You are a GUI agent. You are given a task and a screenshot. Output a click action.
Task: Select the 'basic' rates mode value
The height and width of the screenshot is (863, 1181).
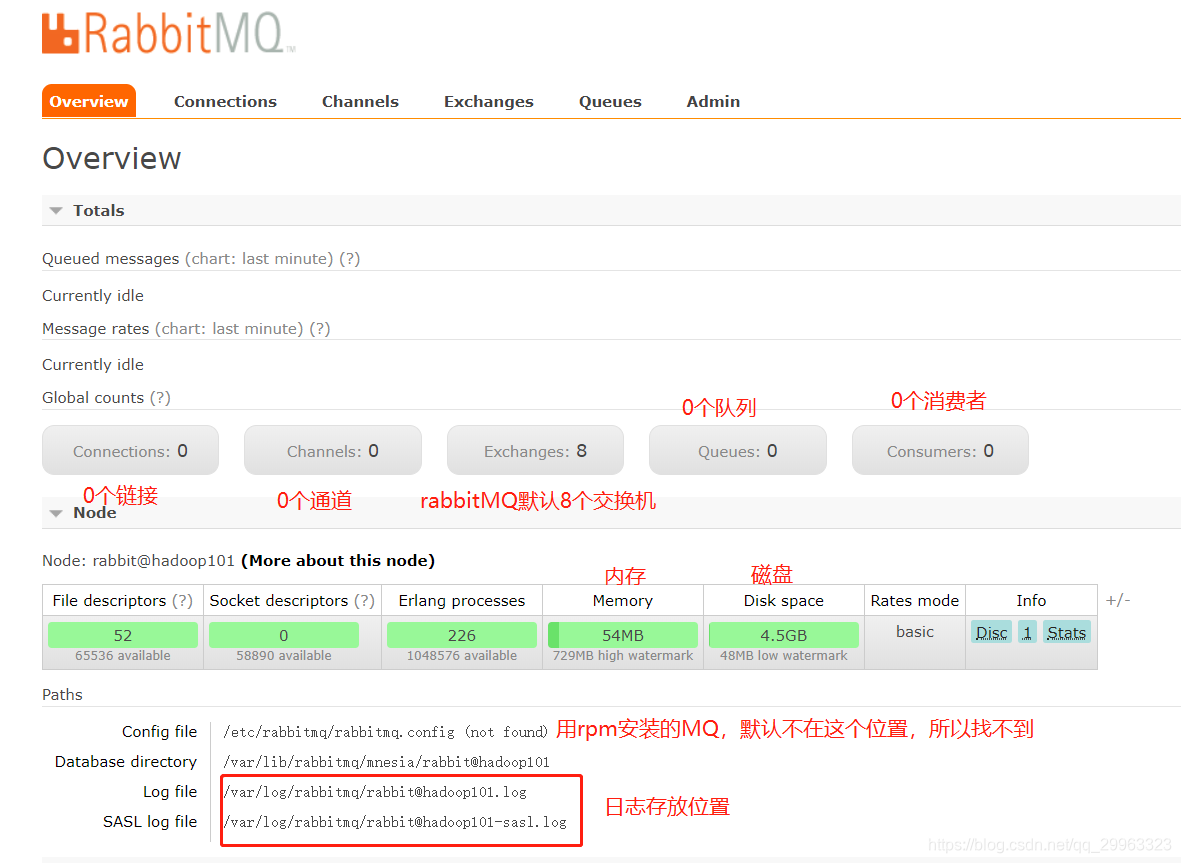pyautogui.click(x=914, y=632)
